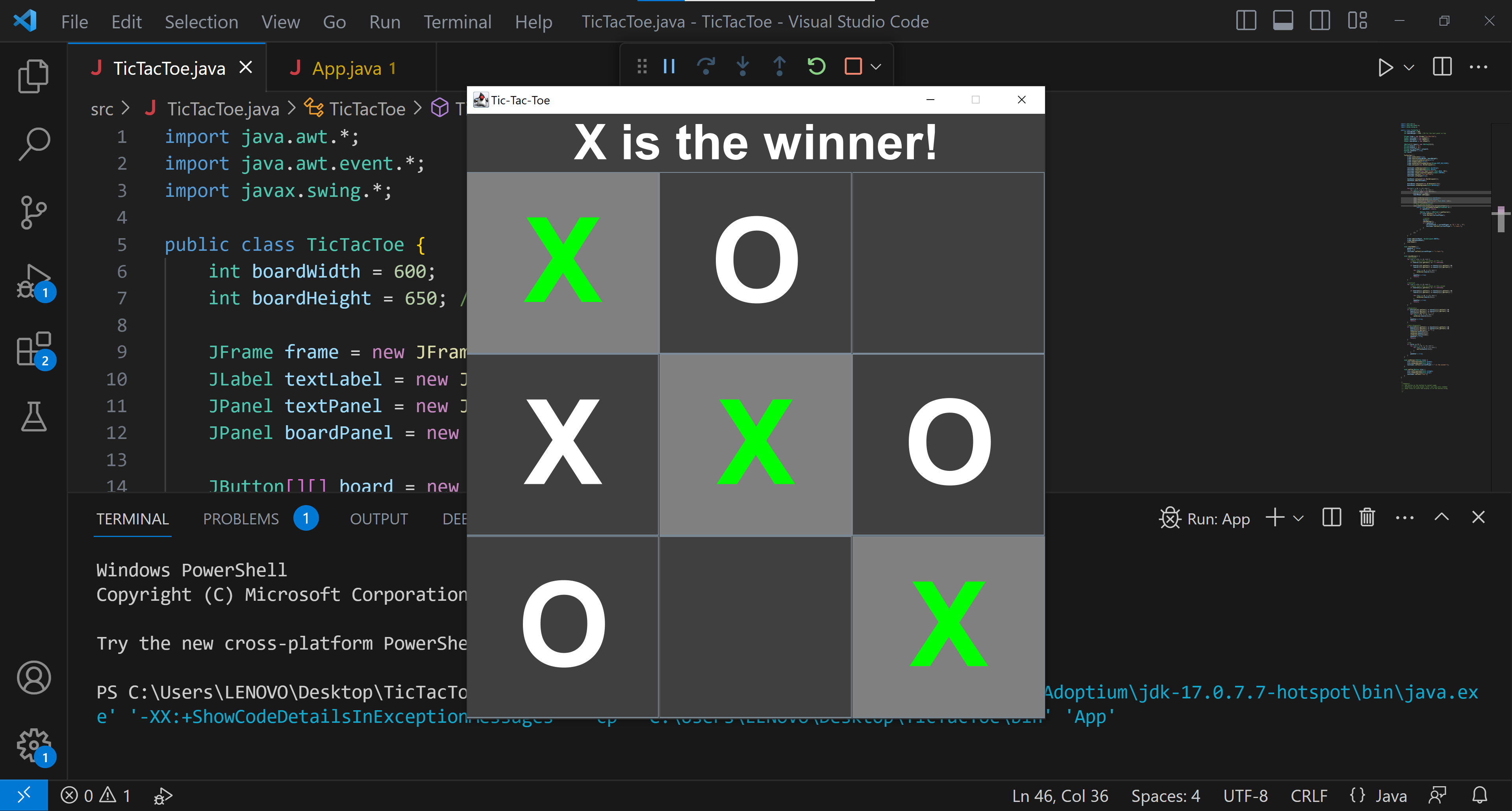Click the empty top-right game board cell
Viewport: 1512px width, 811px height.
click(x=948, y=263)
